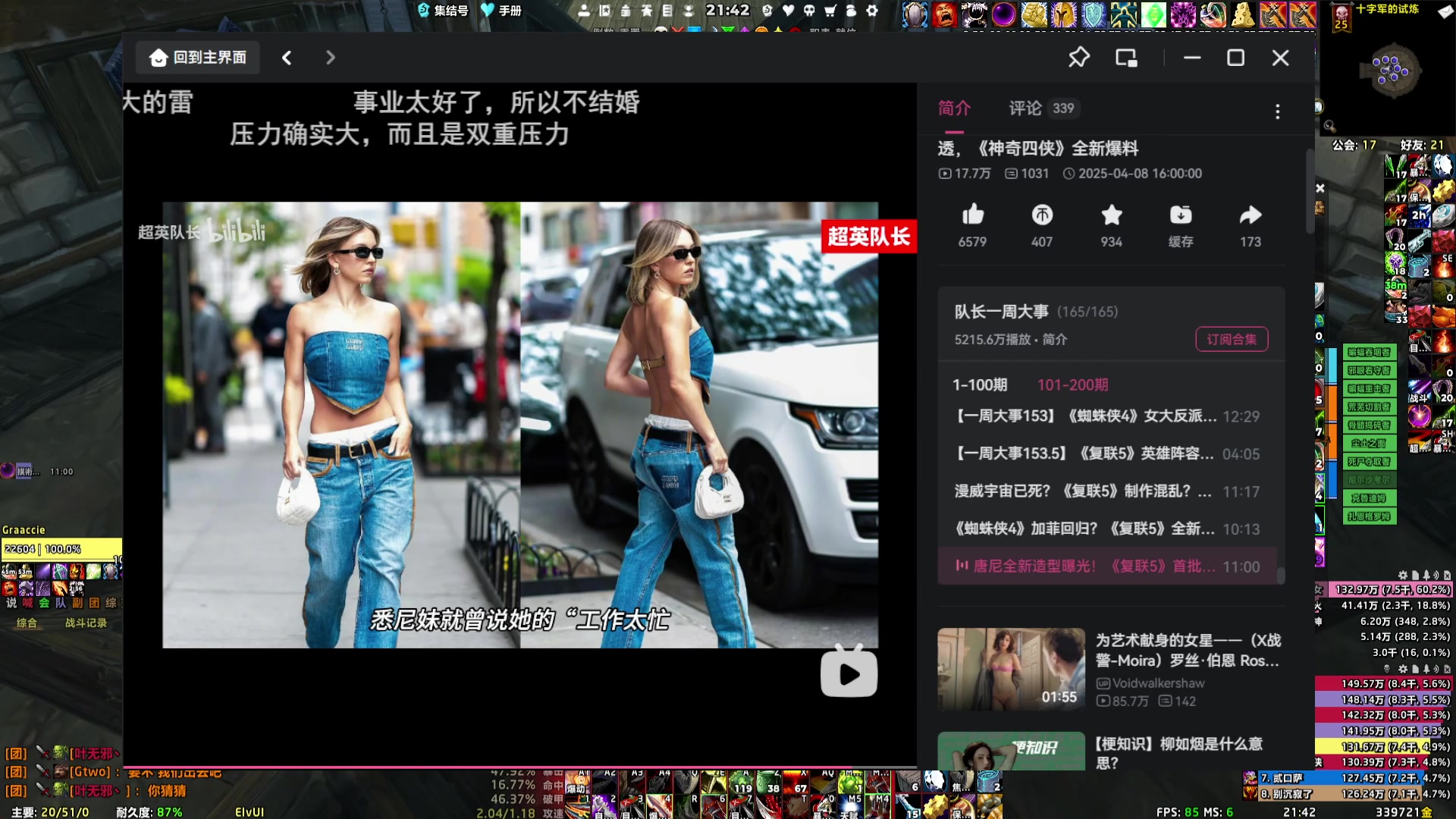
Task: Click the 说 say channel shortcut
Action: [x=11, y=604]
